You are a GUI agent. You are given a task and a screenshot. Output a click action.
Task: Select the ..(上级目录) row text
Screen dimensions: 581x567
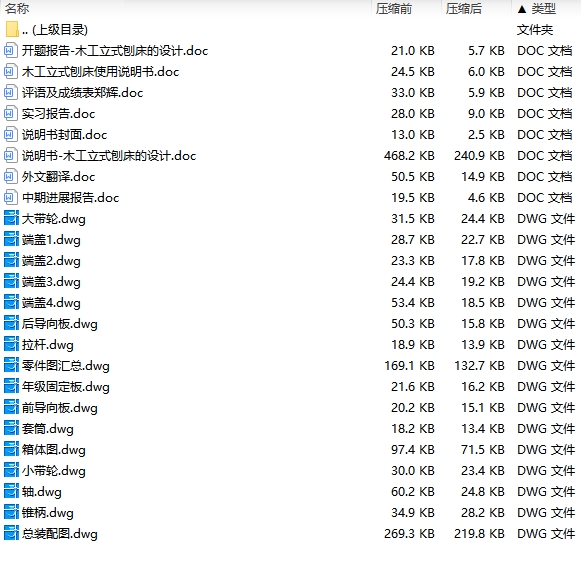55,29
